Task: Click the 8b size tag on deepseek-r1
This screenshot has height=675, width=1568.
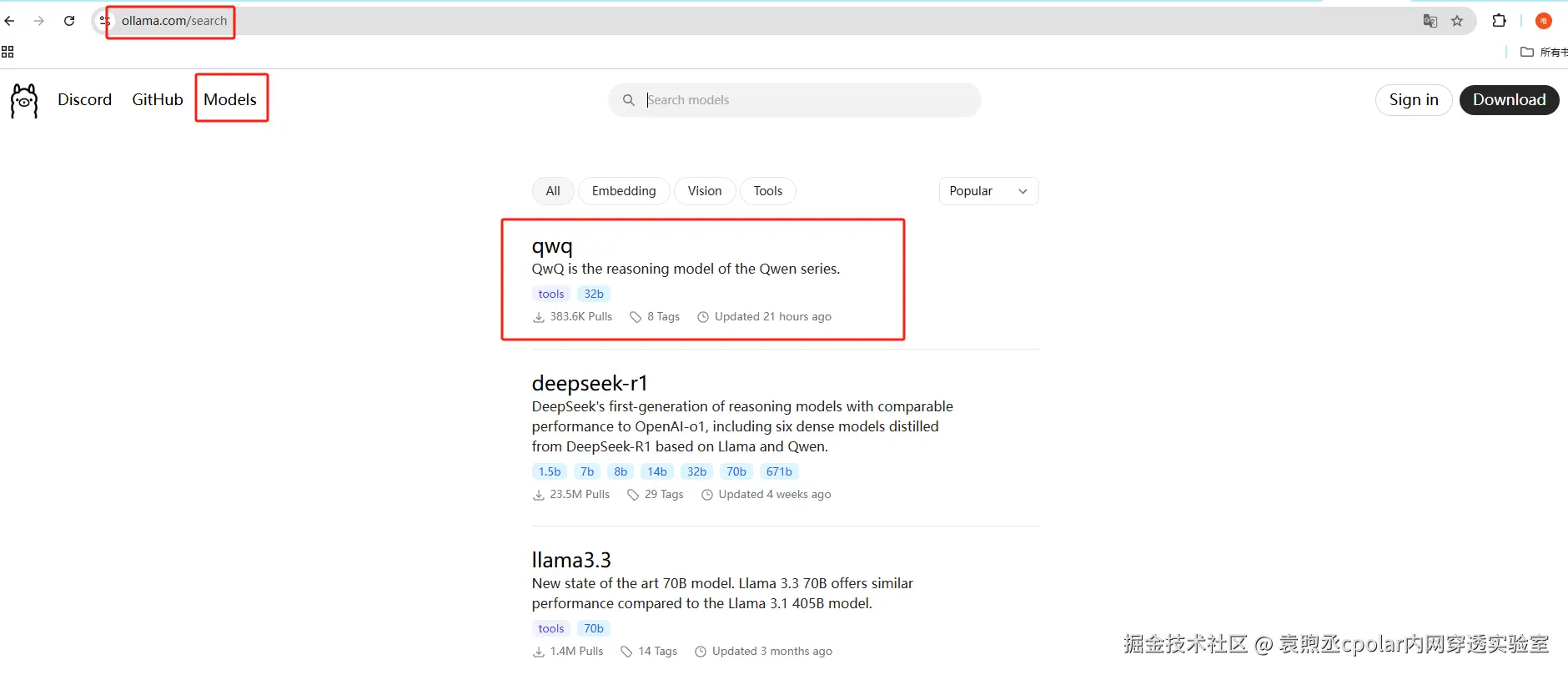Action: (x=621, y=471)
